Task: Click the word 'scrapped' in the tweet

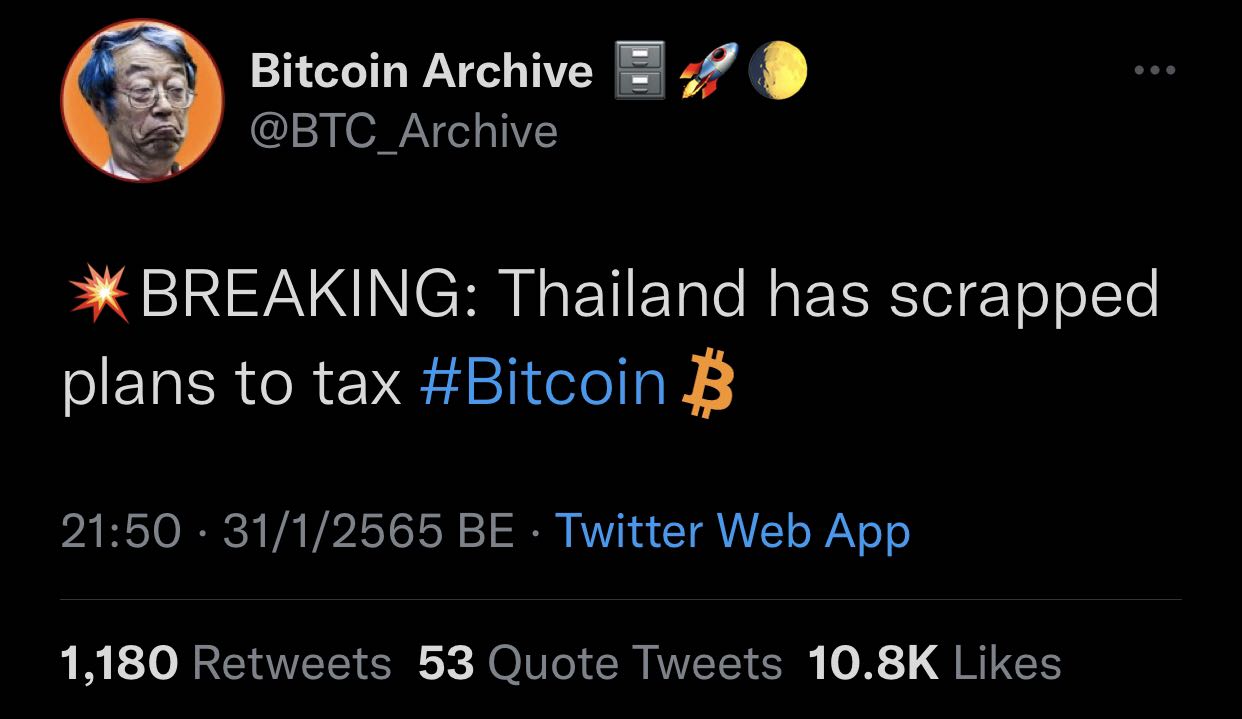Action: coord(1024,295)
